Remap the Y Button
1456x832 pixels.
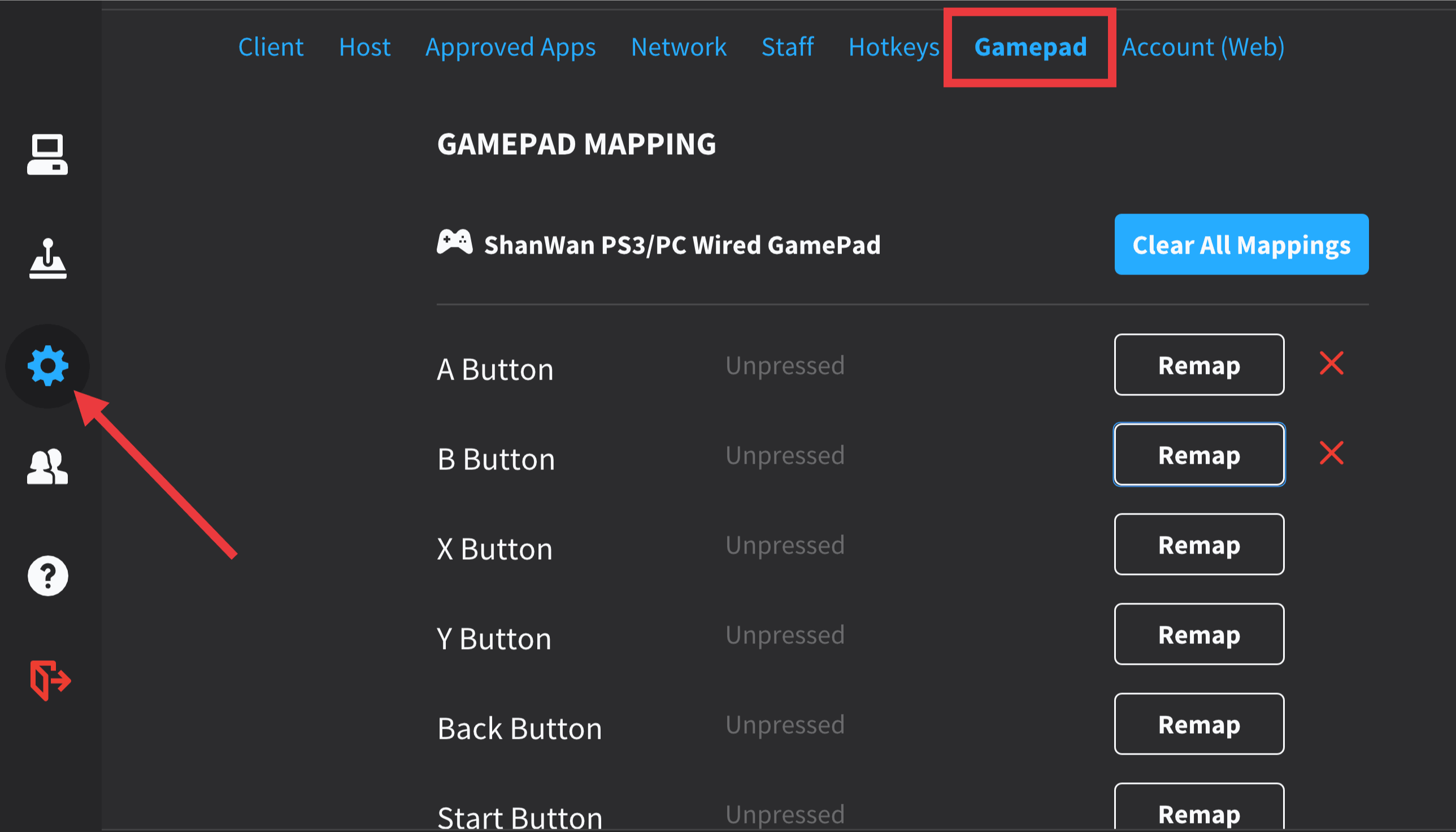[1198, 634]
